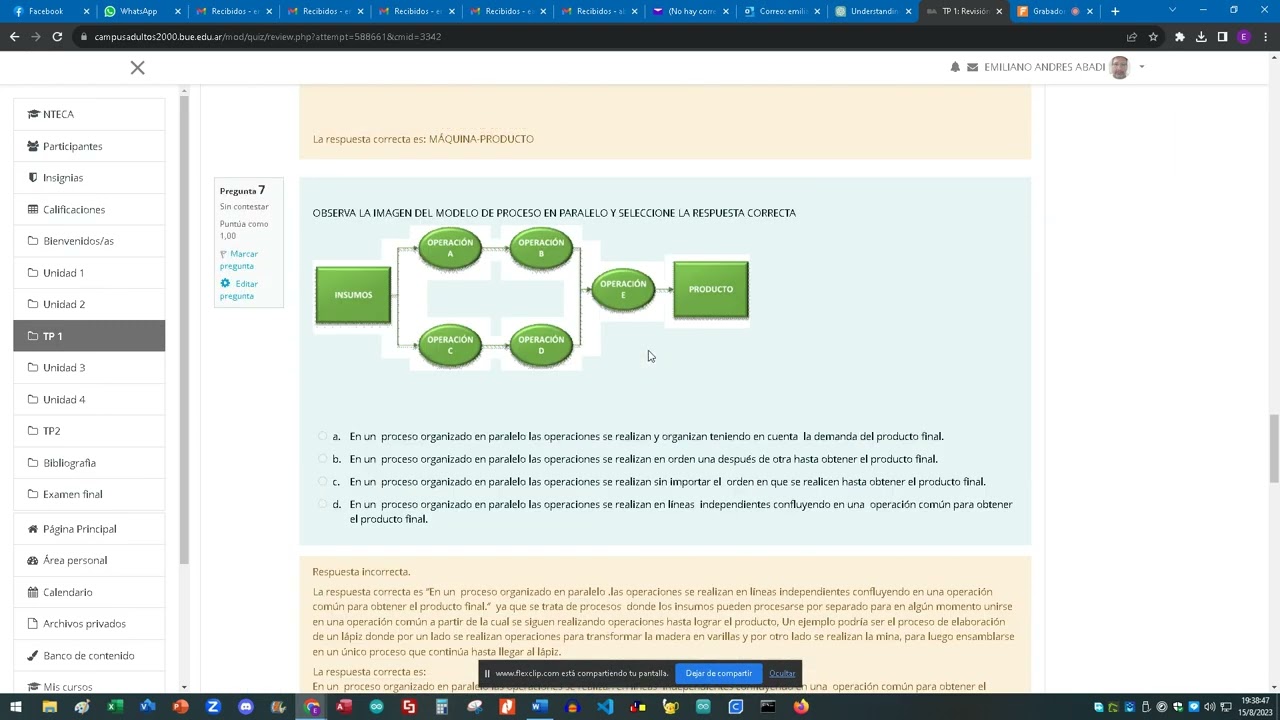Open Unidad 3 section

pos(89,368)
